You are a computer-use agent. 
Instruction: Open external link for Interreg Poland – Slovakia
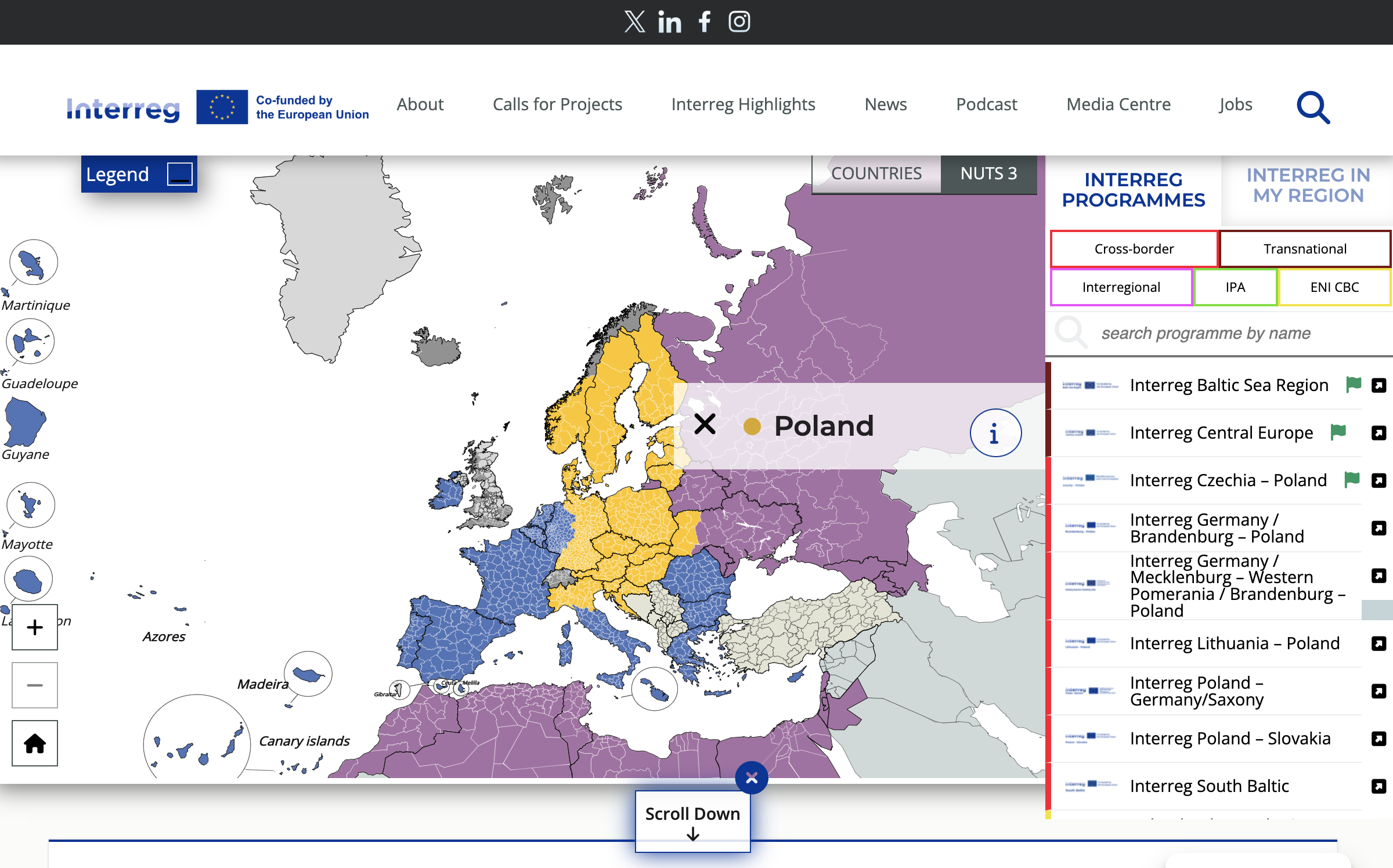coord(1379,739)
